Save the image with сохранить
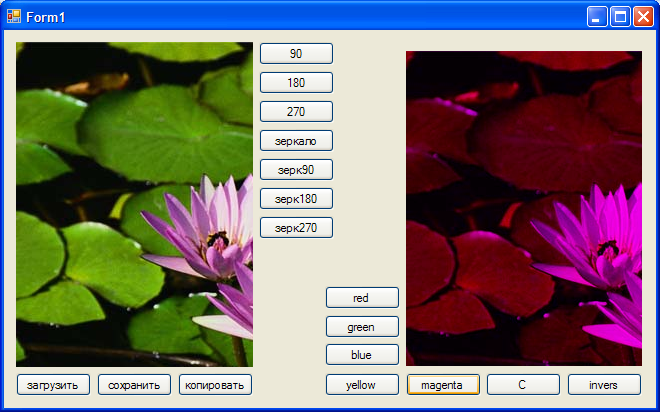660x412 pixels. [134, 385]
